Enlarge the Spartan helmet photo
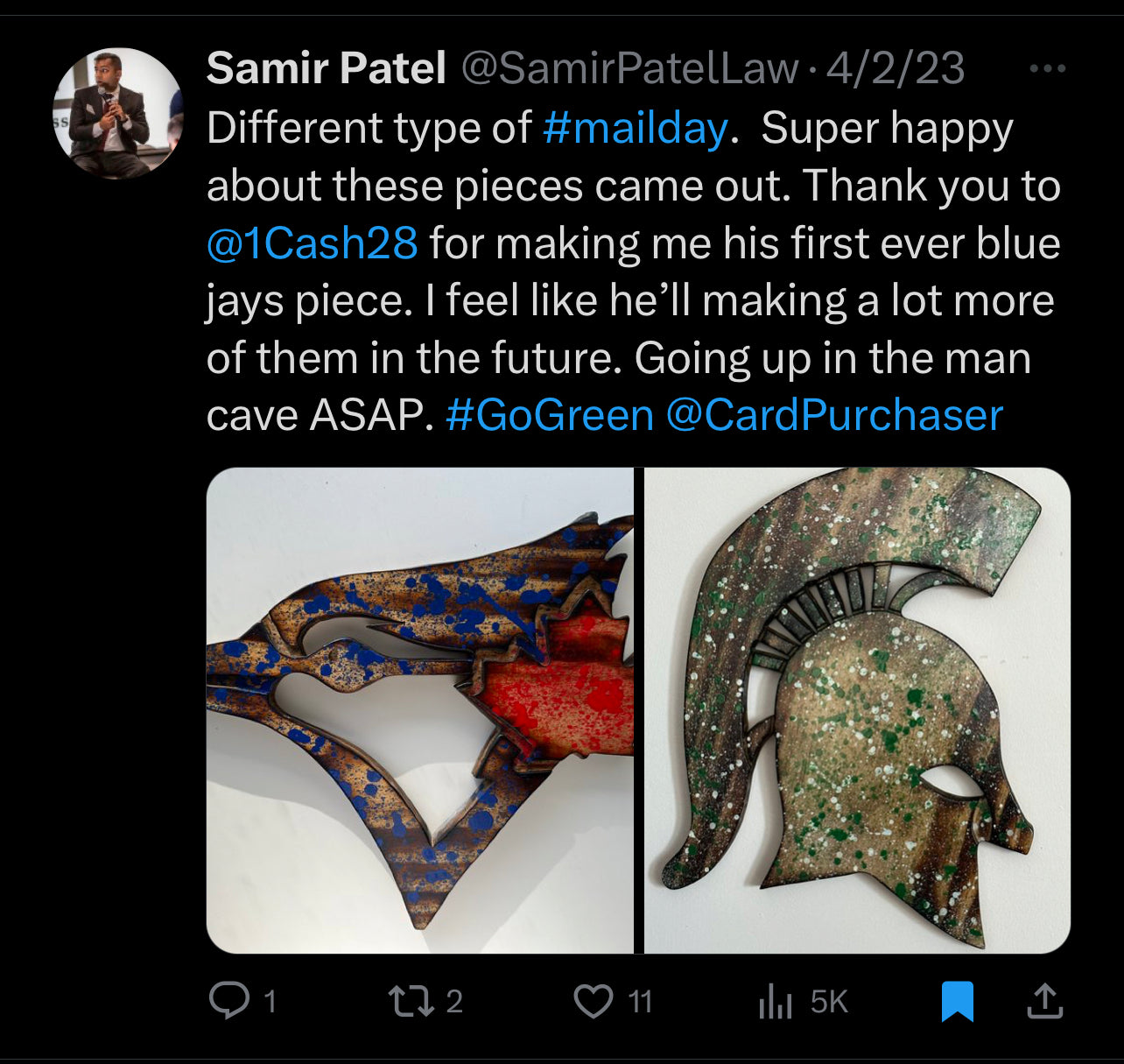Viewport: 1124px width, 1064px height. click(857, 710)
